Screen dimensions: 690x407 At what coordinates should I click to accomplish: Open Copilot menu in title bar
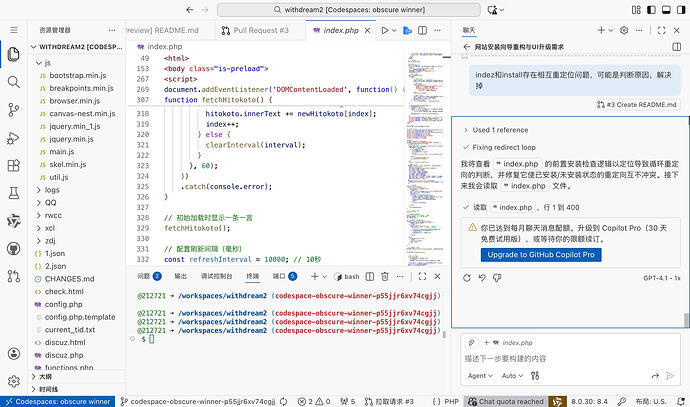point(495,10)
